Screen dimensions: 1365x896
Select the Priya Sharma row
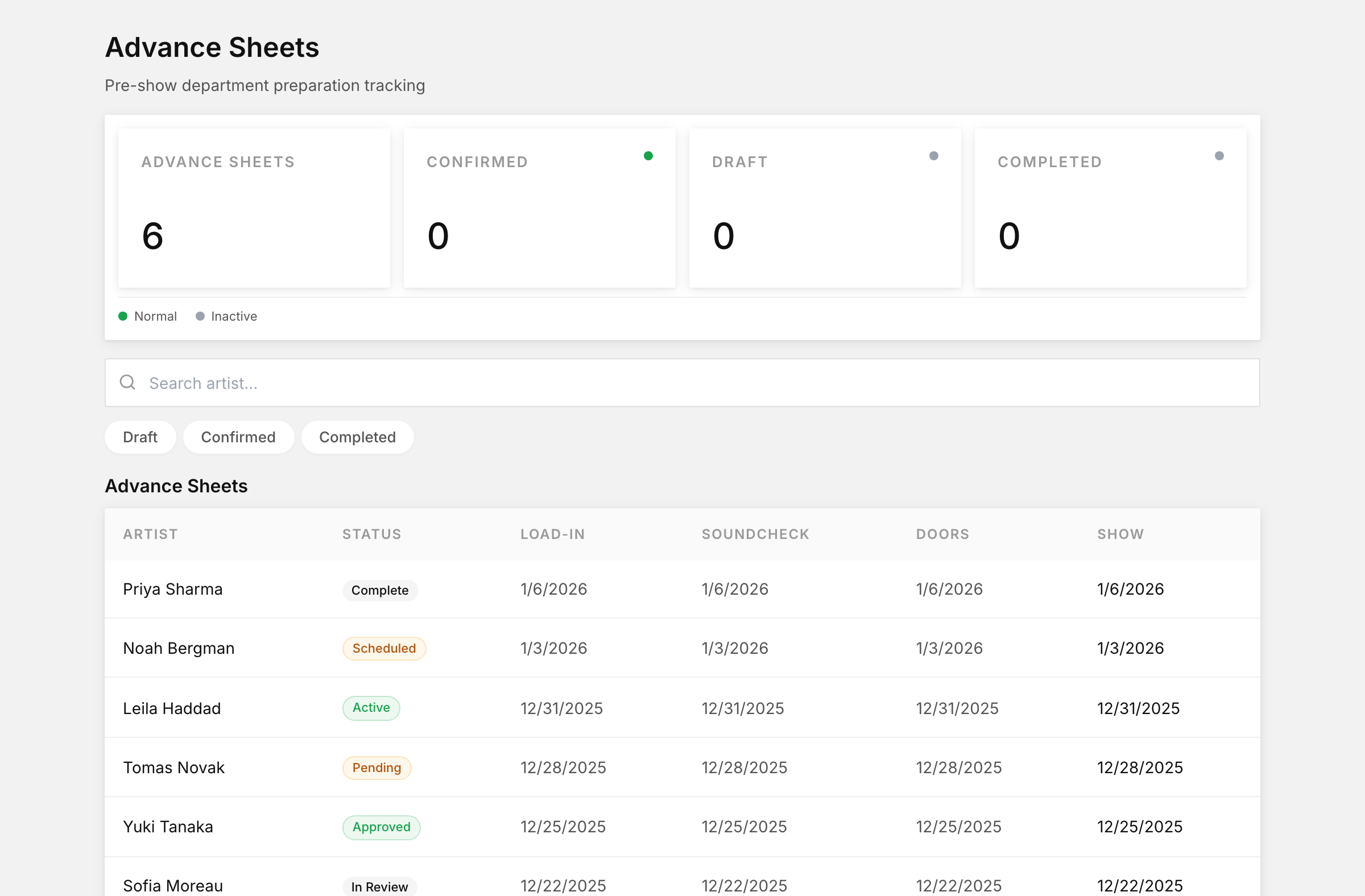(682, 590)
